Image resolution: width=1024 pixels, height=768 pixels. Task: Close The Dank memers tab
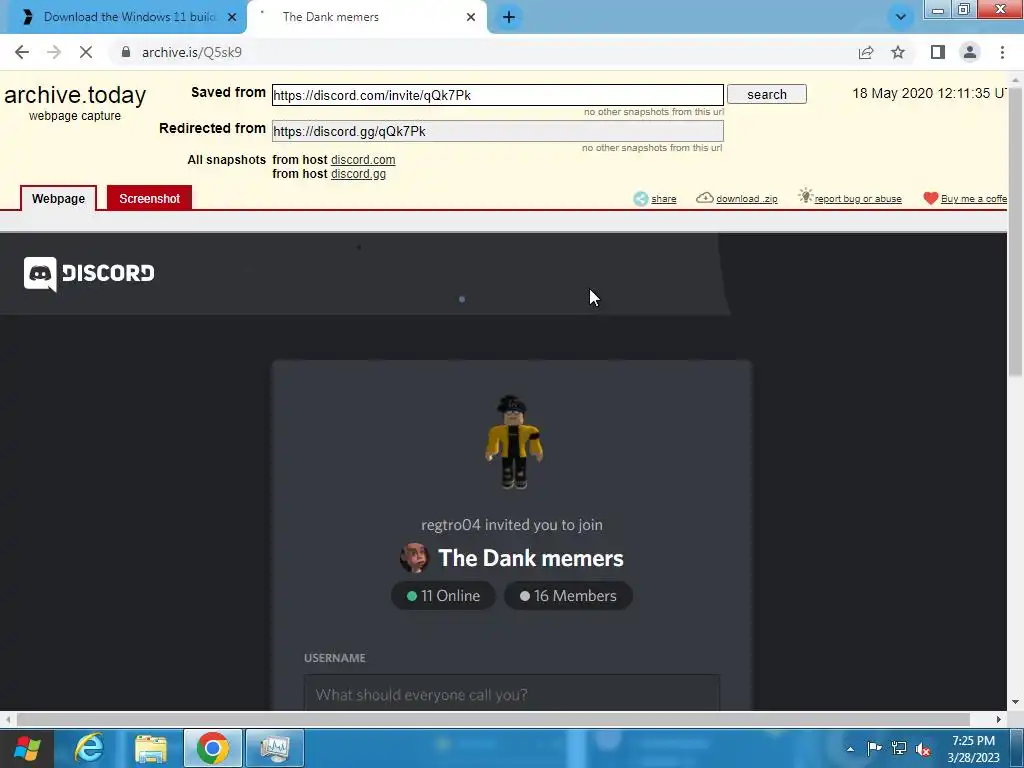click(x=471, y=17)
